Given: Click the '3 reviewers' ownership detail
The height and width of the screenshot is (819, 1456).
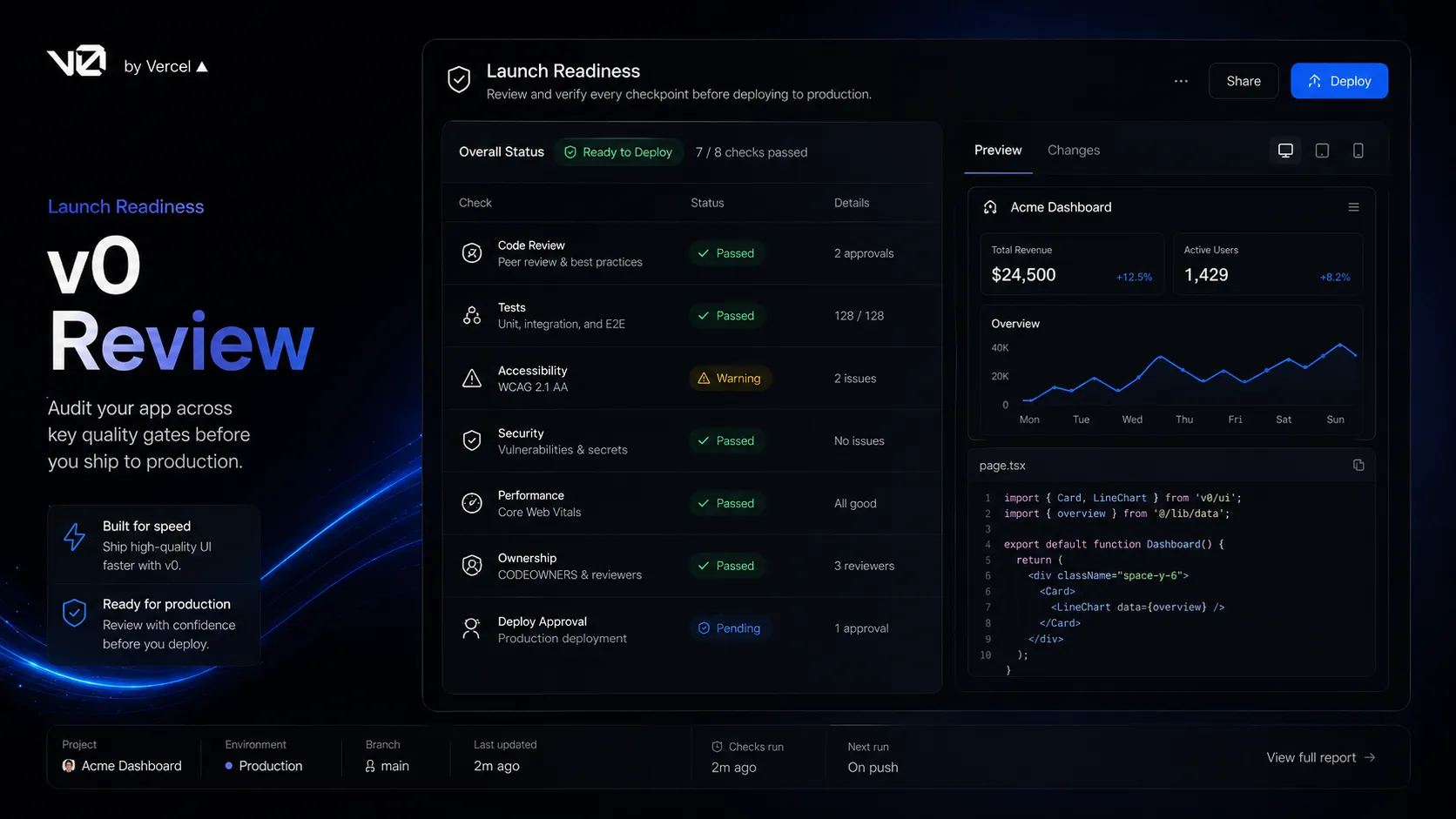Looking at the screenshot, I should (864, 566).
